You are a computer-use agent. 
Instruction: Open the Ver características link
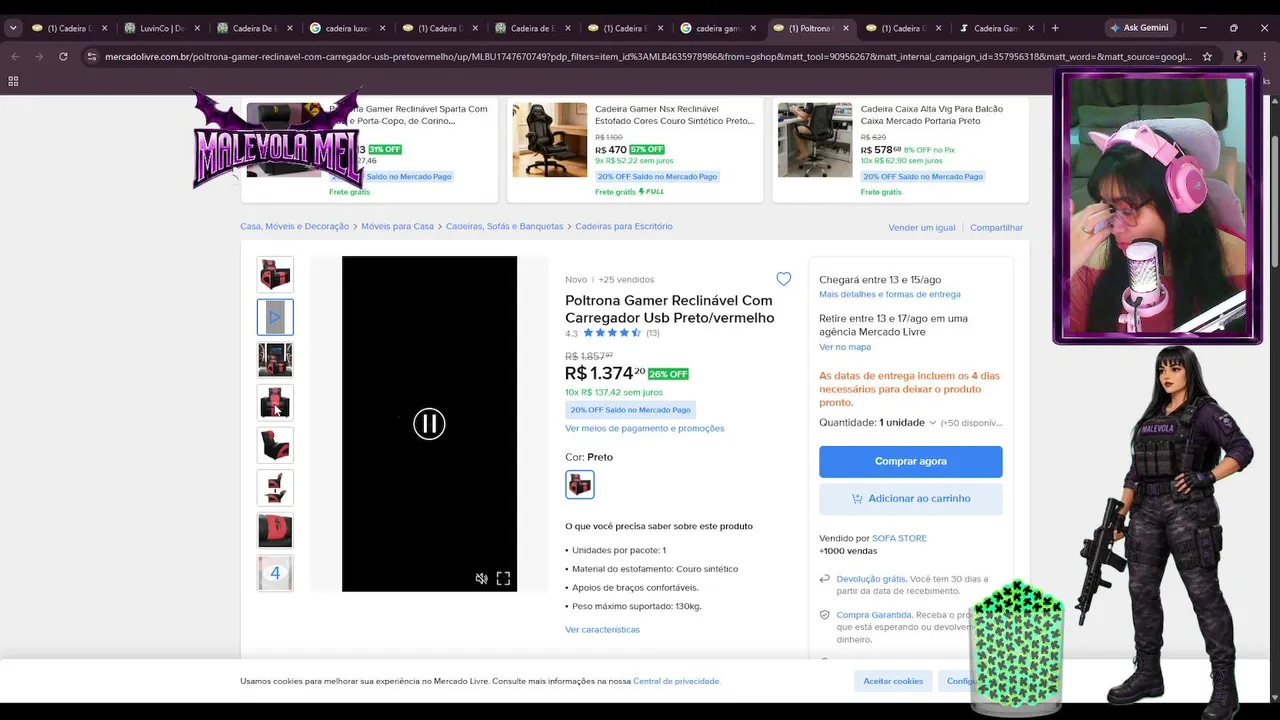[x=602, y=629]
